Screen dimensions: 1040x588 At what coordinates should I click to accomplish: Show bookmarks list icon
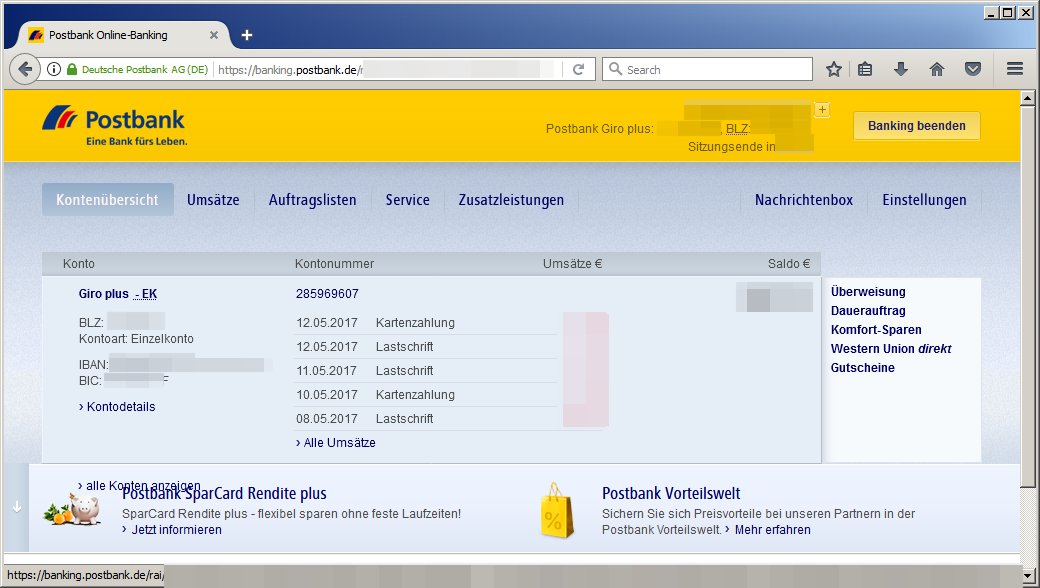(x=865, y=69)
